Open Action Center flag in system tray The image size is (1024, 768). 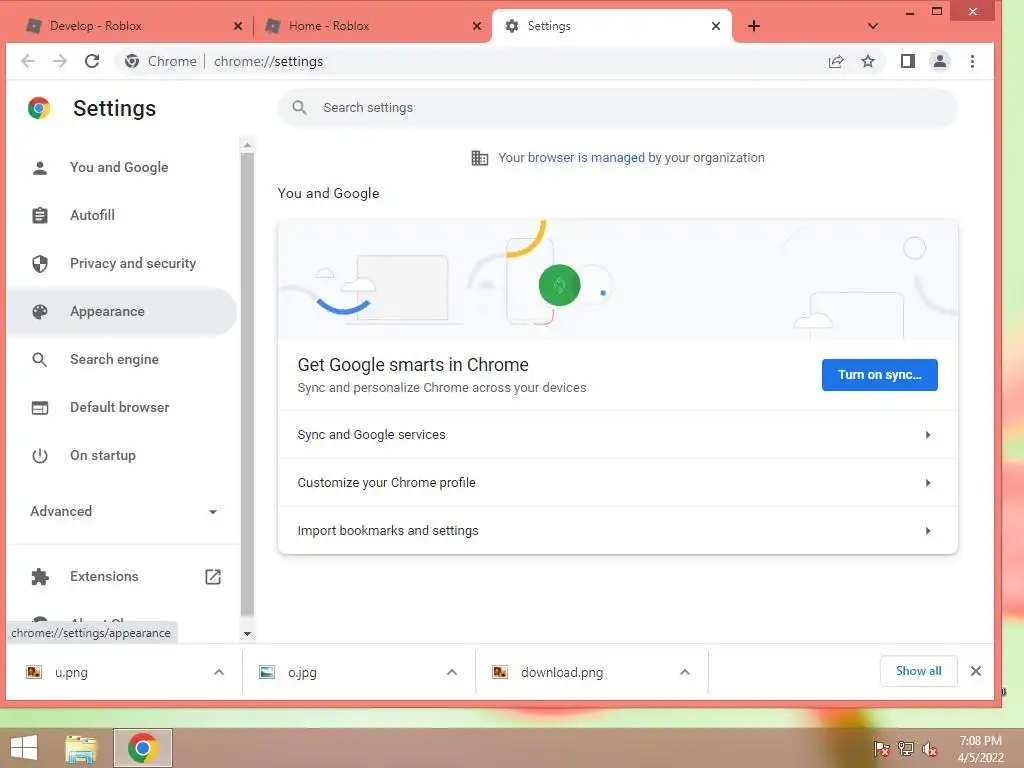[x=882, y=749]
